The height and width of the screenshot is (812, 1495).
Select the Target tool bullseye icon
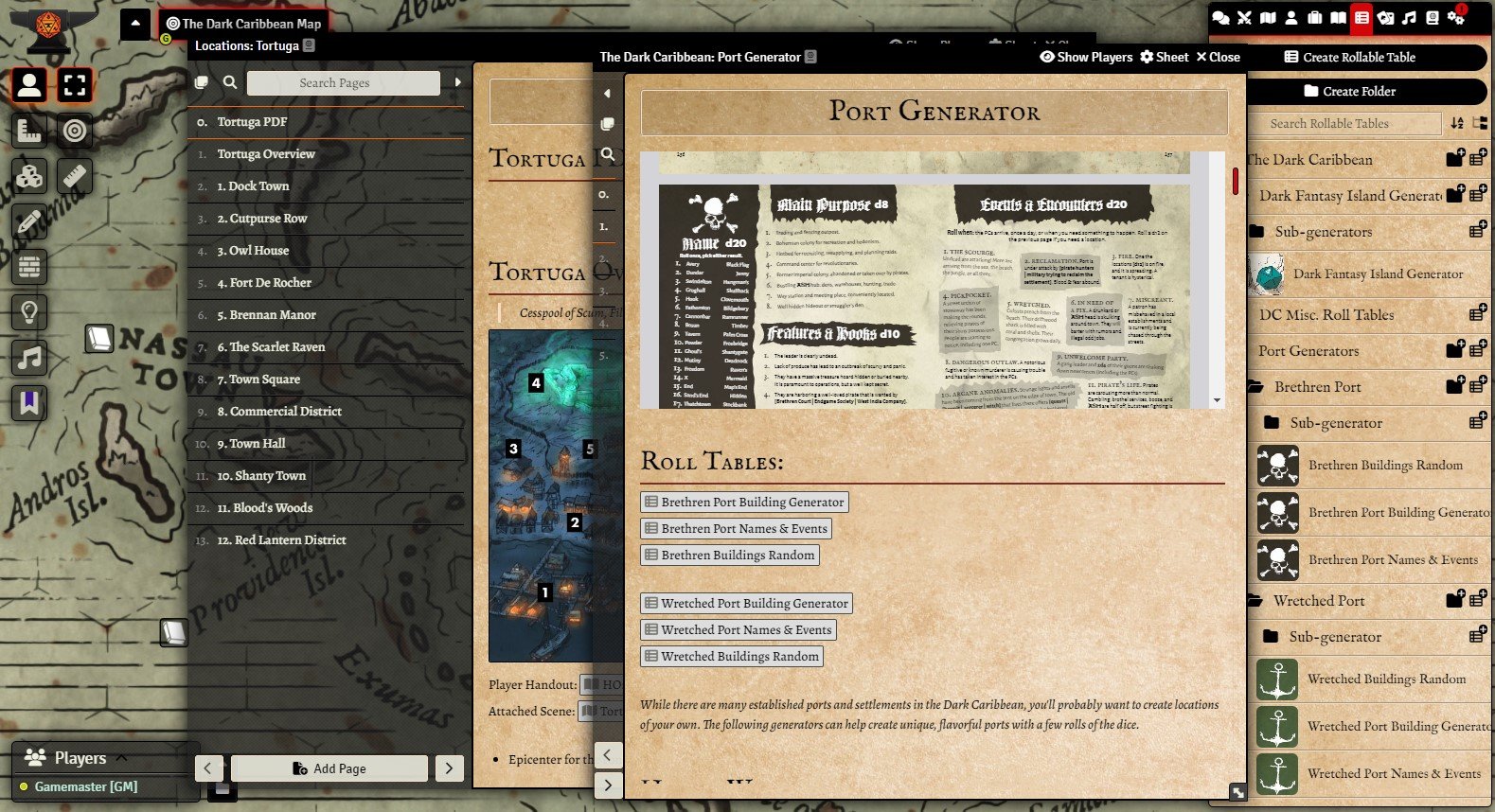pyautogui.click(x=75, y=131)
